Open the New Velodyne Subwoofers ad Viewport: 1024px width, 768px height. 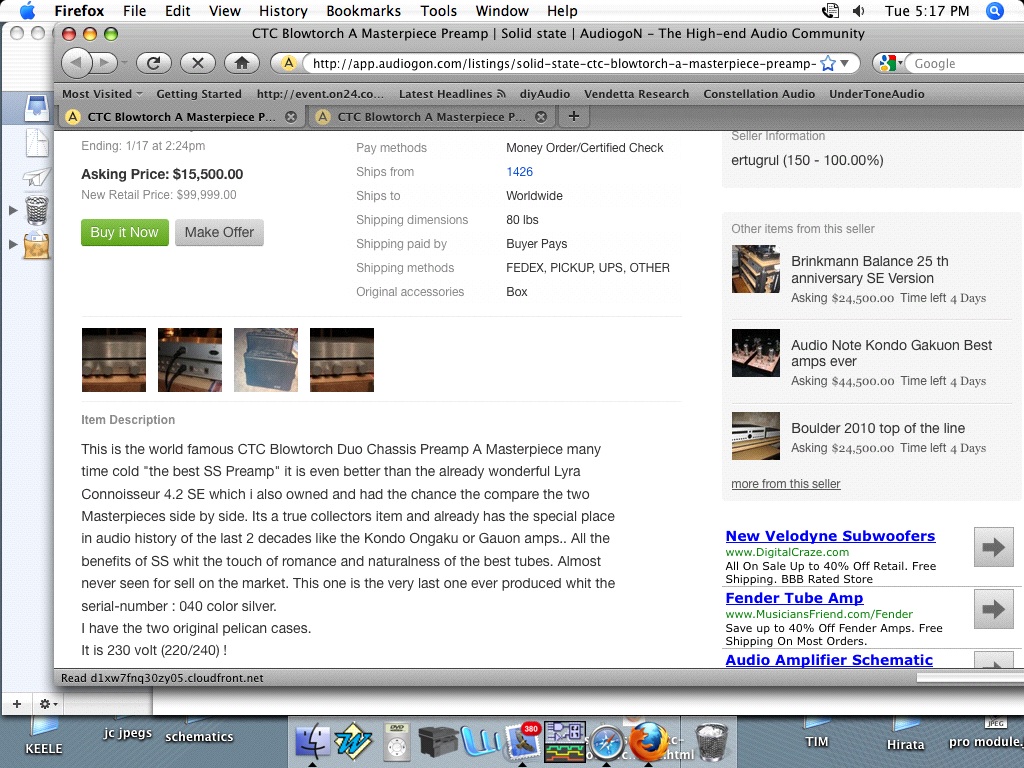(x=830, y=536)
